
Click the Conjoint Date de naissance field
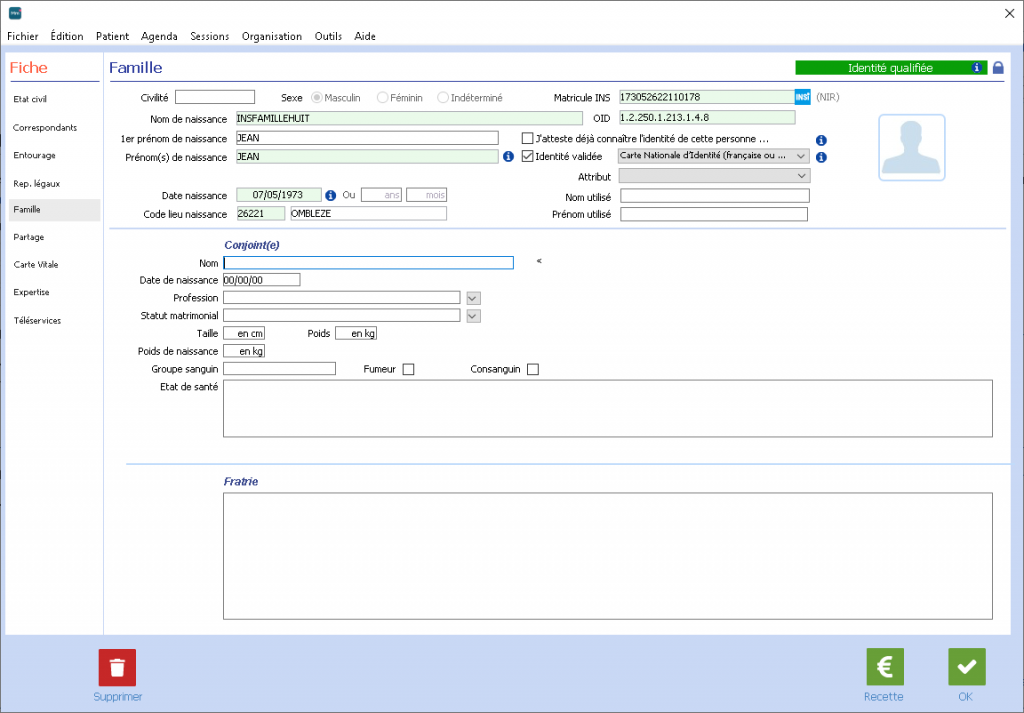[x=262, y=280]
